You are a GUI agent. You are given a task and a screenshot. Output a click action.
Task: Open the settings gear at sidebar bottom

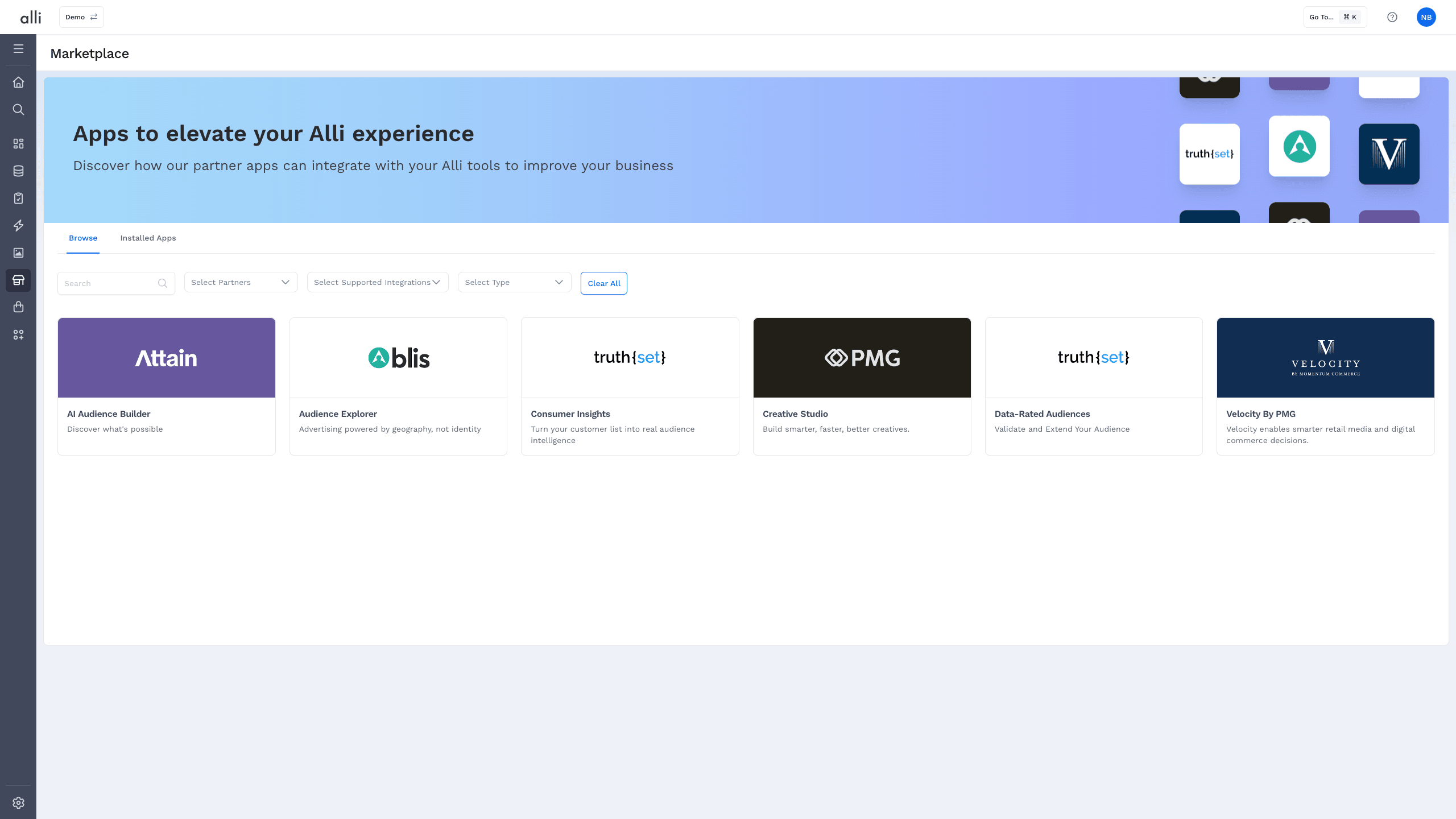pyautogui.click(x=18, y=803)
